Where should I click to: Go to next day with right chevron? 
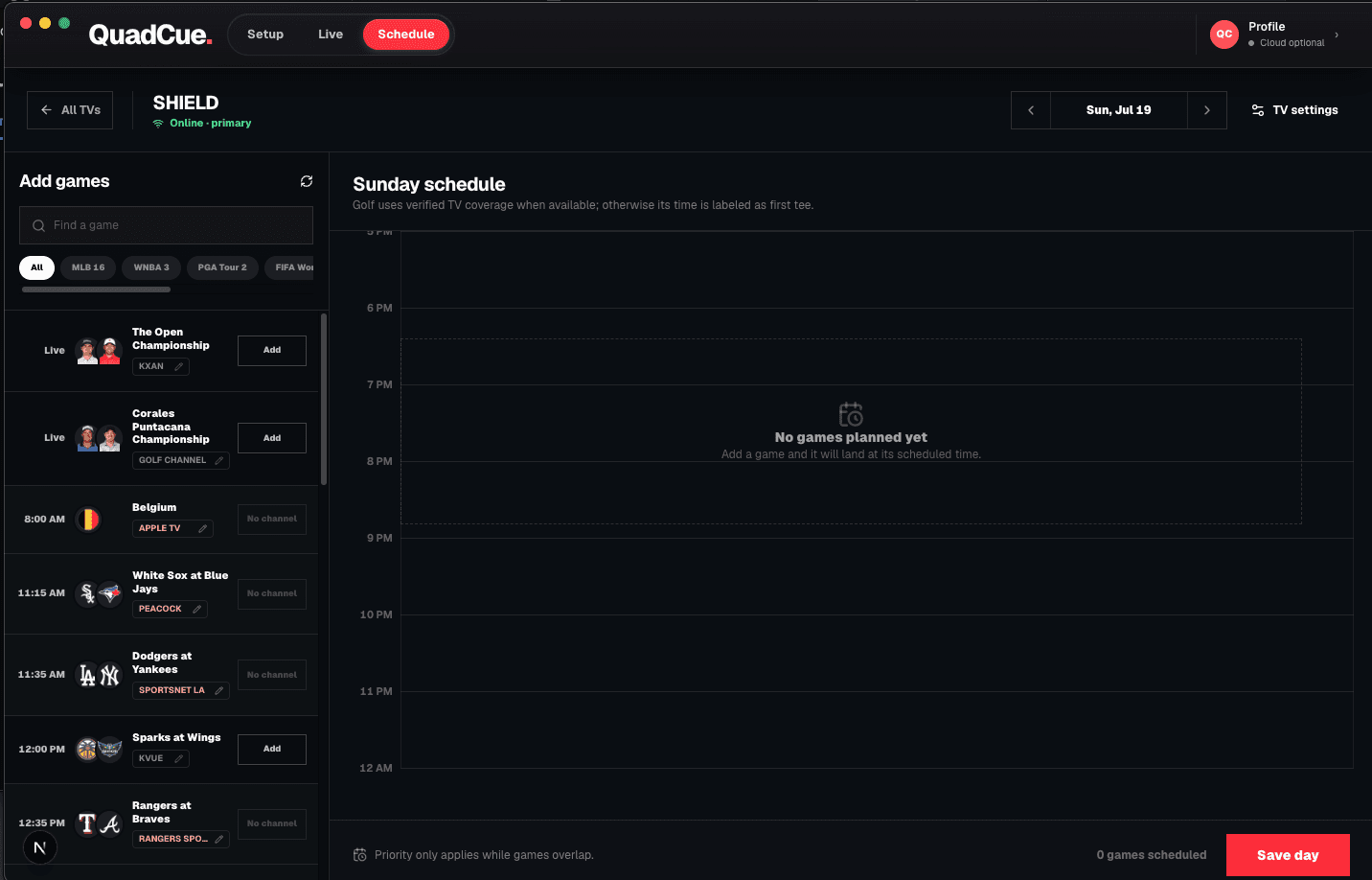[1207, 110]
